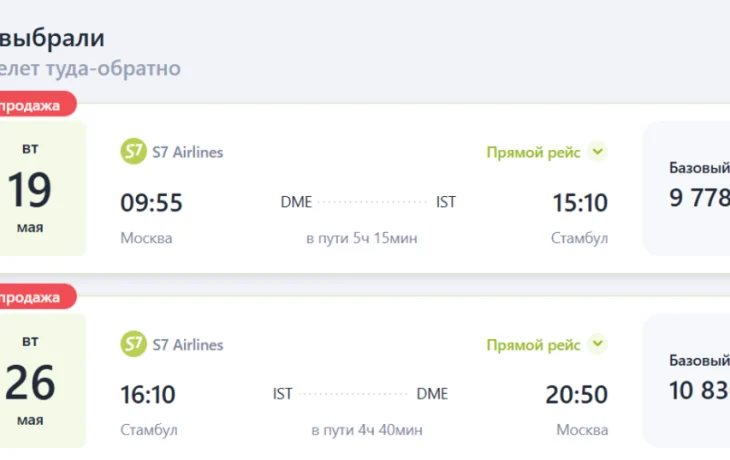This screenshot has height=460, width=730.
Task: Click the 5ч 15мин travel duration
Action: (x=362, y=238)
